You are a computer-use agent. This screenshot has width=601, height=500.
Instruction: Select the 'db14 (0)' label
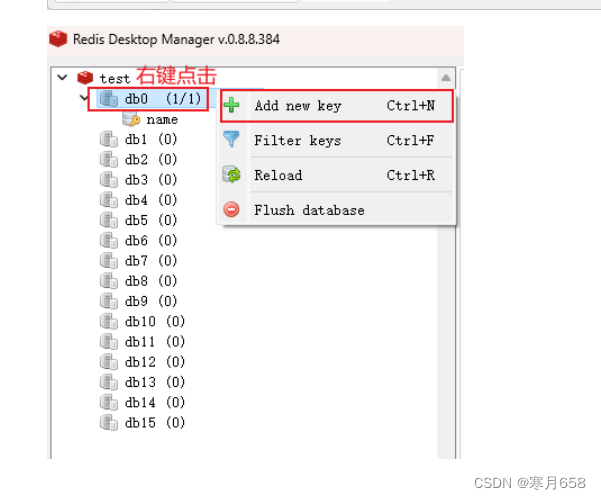click(155, 403)
